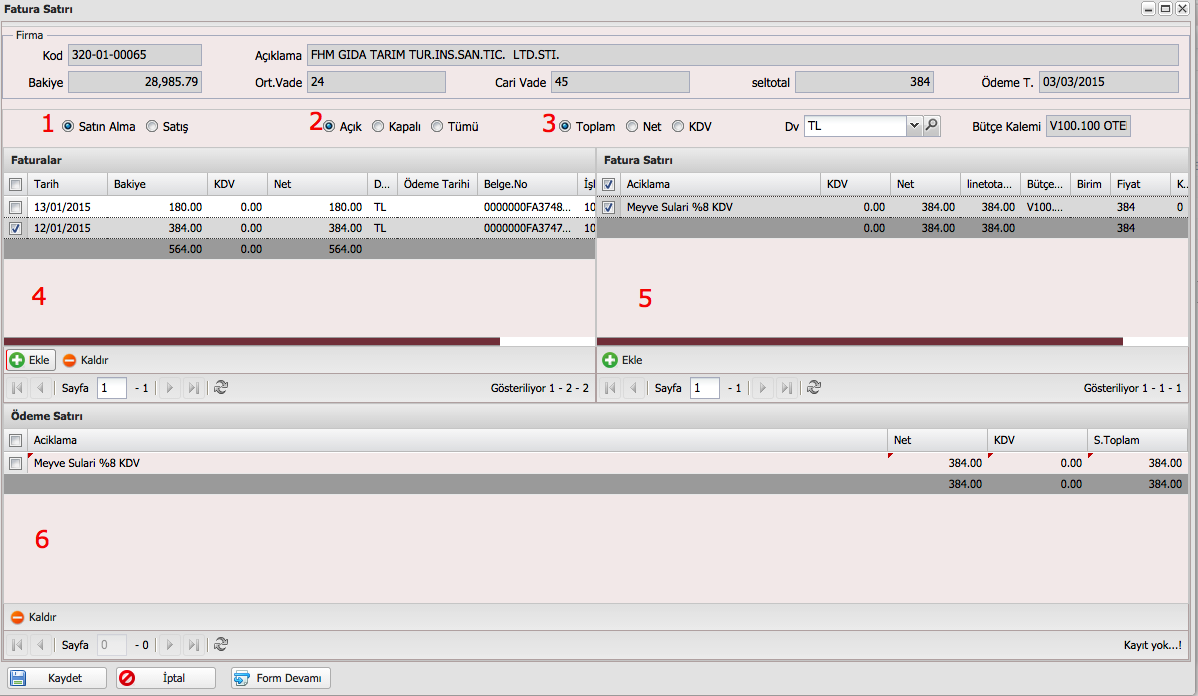This screenshot has width=1198, height=696.
Task: Sort Faturalar by Bakiye column
Action: pos(157,184)
